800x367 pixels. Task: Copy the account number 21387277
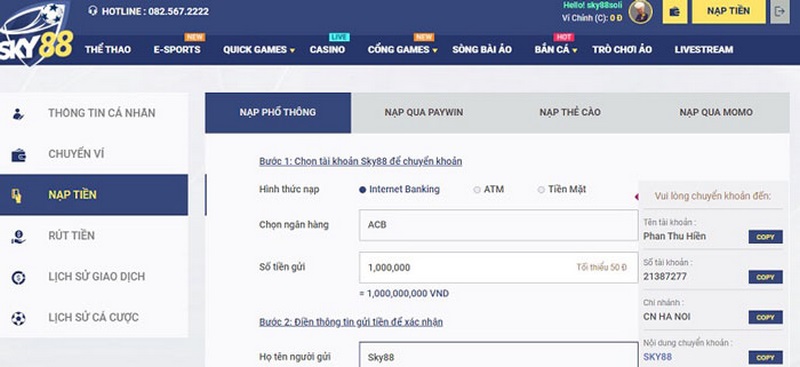[x=765, y=277]
